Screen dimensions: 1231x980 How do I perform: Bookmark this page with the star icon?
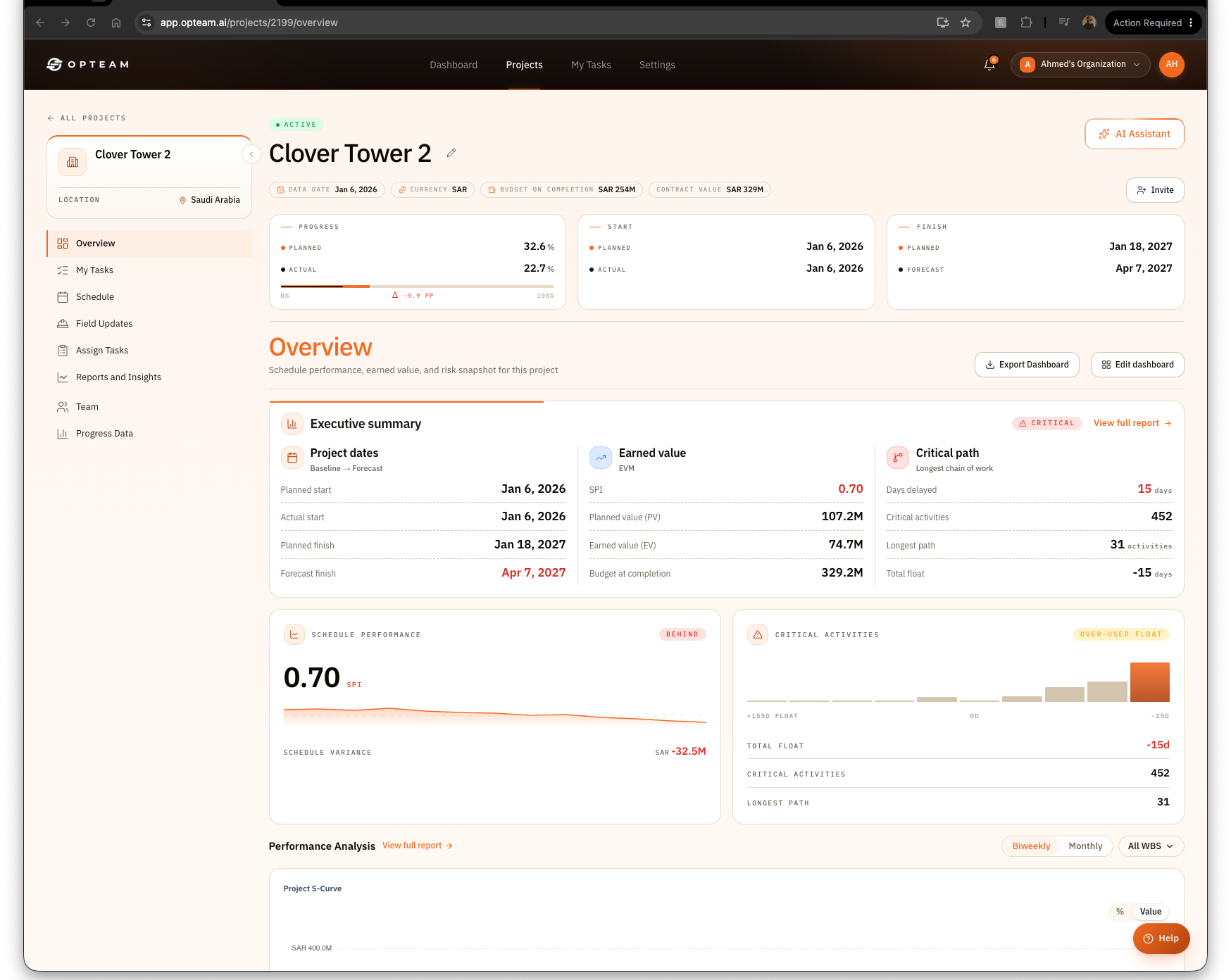pyautogui.click(x=966, y=23)
